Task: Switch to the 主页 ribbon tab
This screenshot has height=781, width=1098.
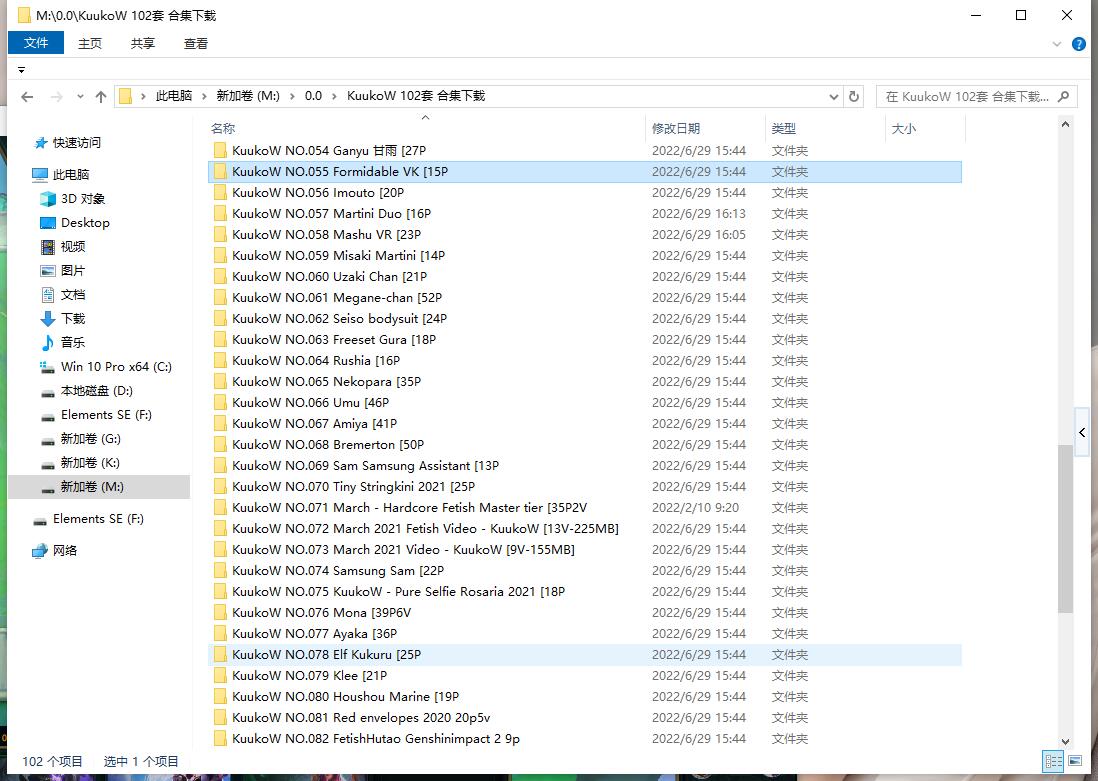Action: 90,43
